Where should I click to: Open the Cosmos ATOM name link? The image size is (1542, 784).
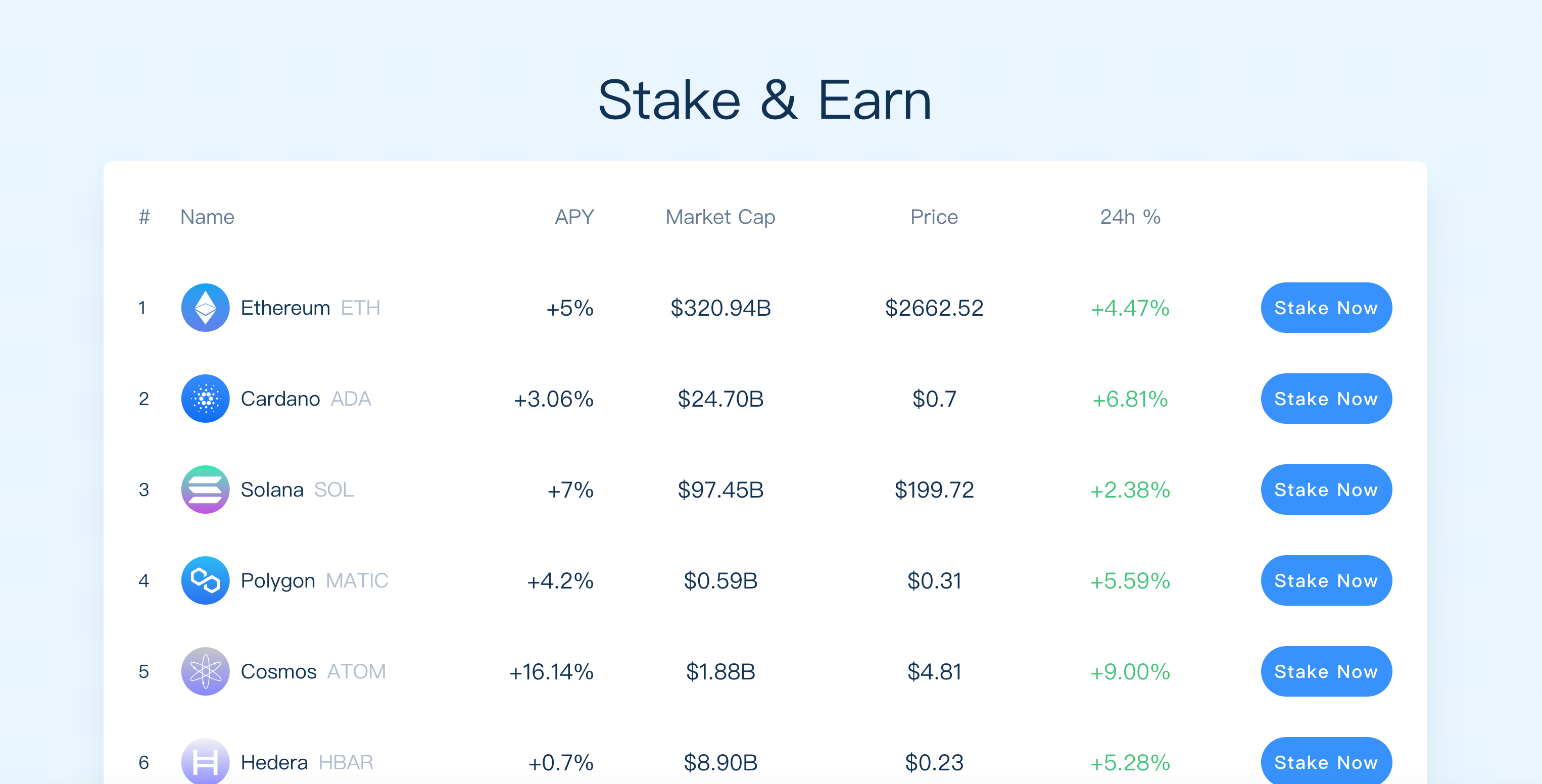[312, 671]
